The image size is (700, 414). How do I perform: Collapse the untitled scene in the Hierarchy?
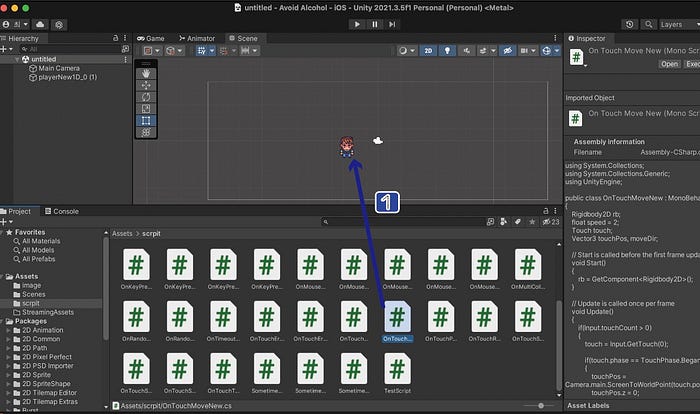point(17,59)
